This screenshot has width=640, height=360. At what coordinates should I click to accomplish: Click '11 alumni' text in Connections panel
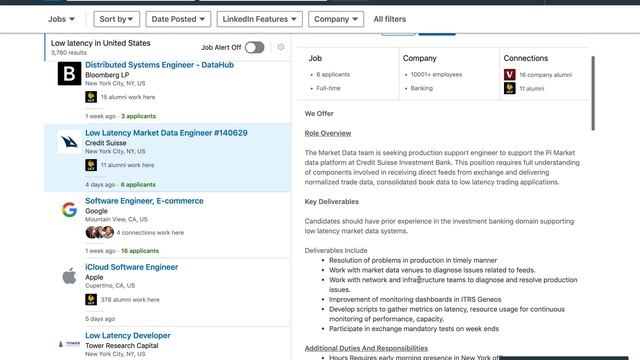pyautogui.click(x=531, y=89)
